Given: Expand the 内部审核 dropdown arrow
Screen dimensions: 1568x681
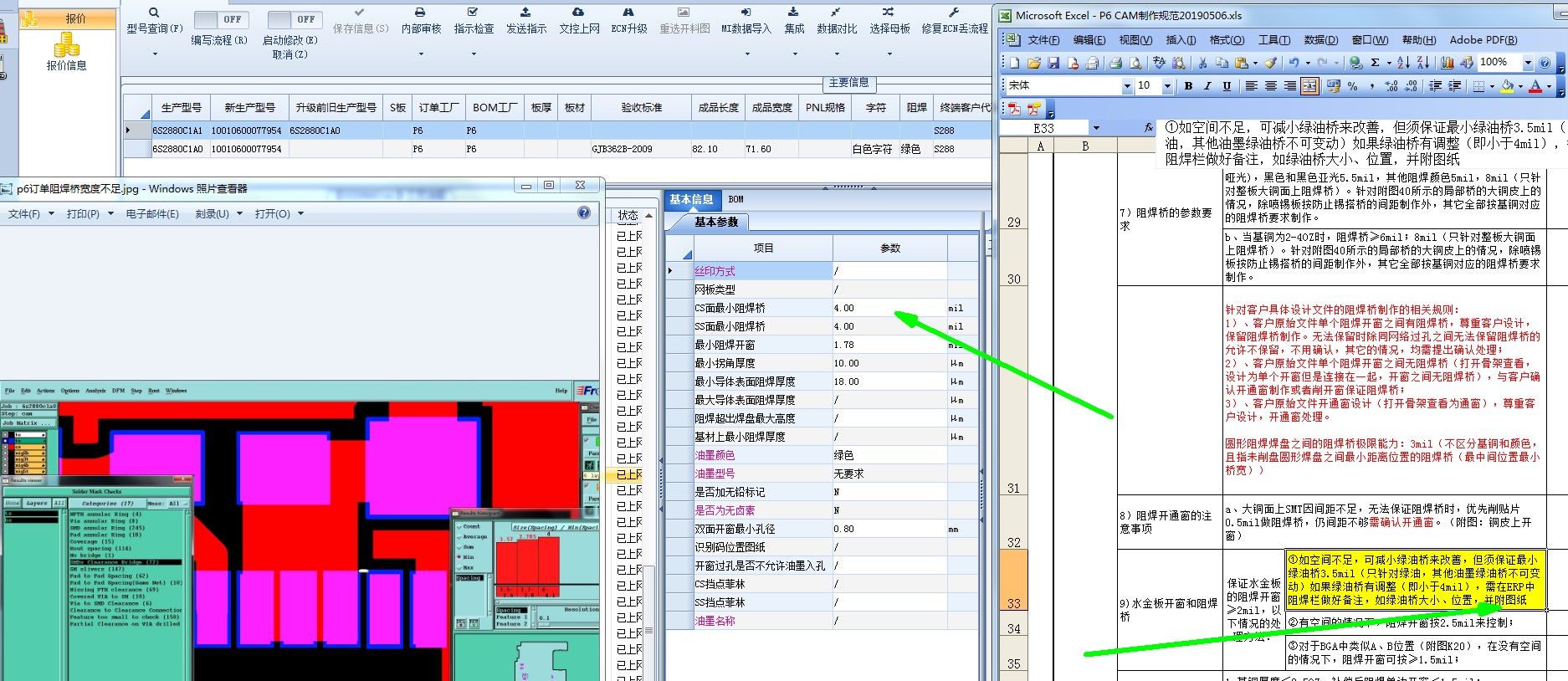Looking at the screenshot, I should 421,54.
